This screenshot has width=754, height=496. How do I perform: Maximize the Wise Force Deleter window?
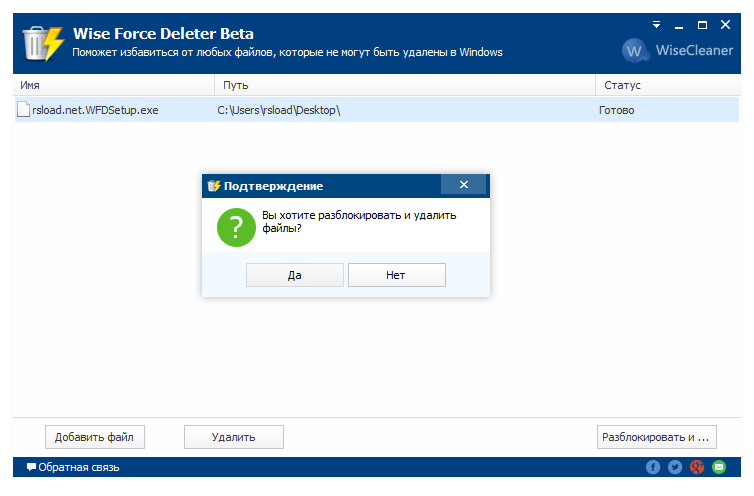click(703, 25)
